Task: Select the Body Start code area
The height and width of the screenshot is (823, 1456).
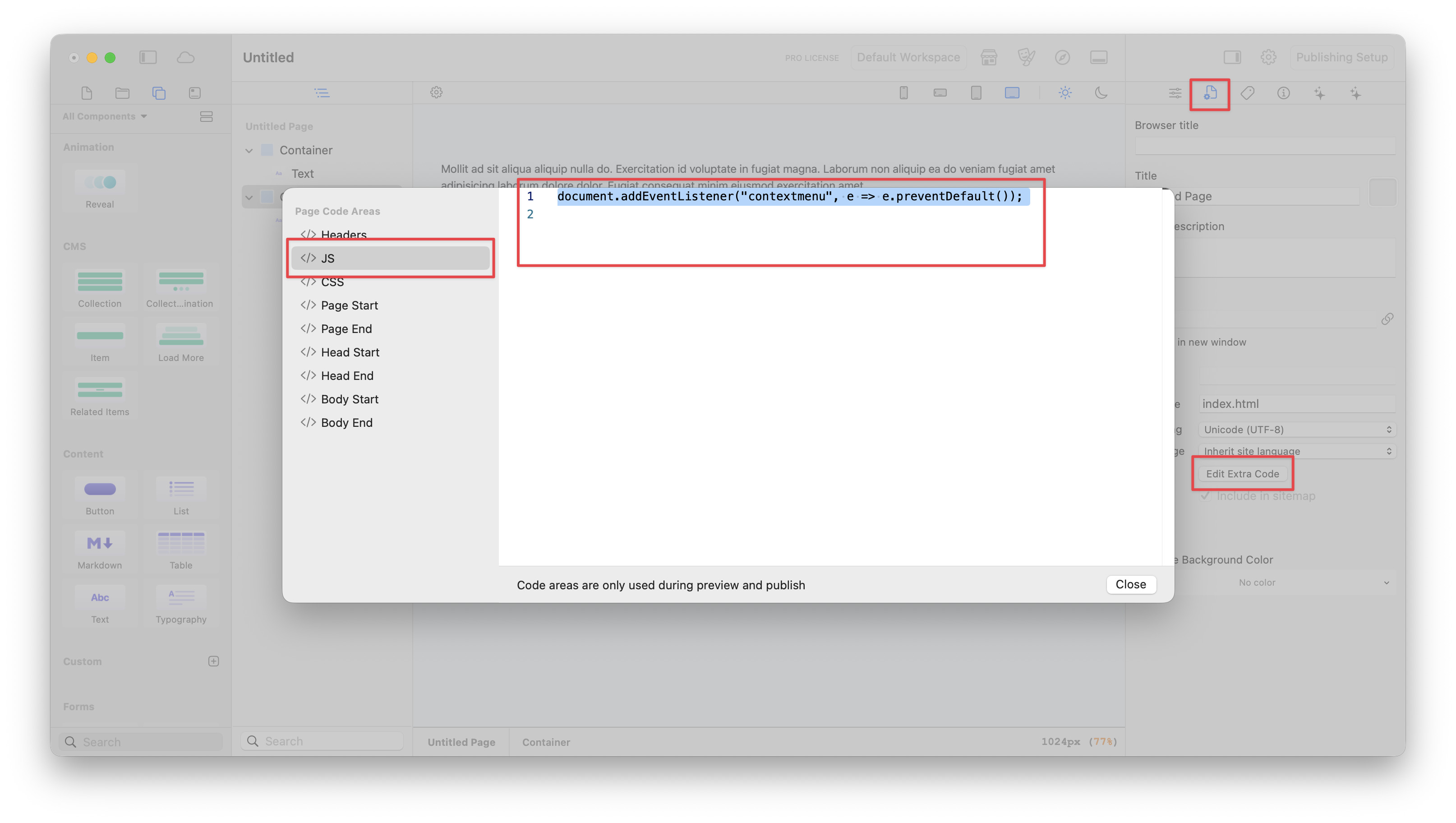Action: [391, 399]
